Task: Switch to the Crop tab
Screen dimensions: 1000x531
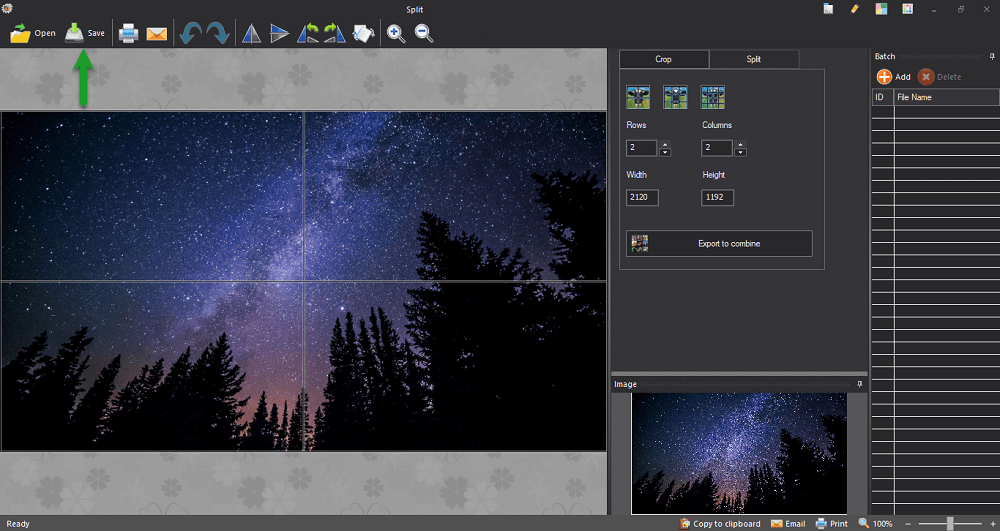Action: point(664,59)
